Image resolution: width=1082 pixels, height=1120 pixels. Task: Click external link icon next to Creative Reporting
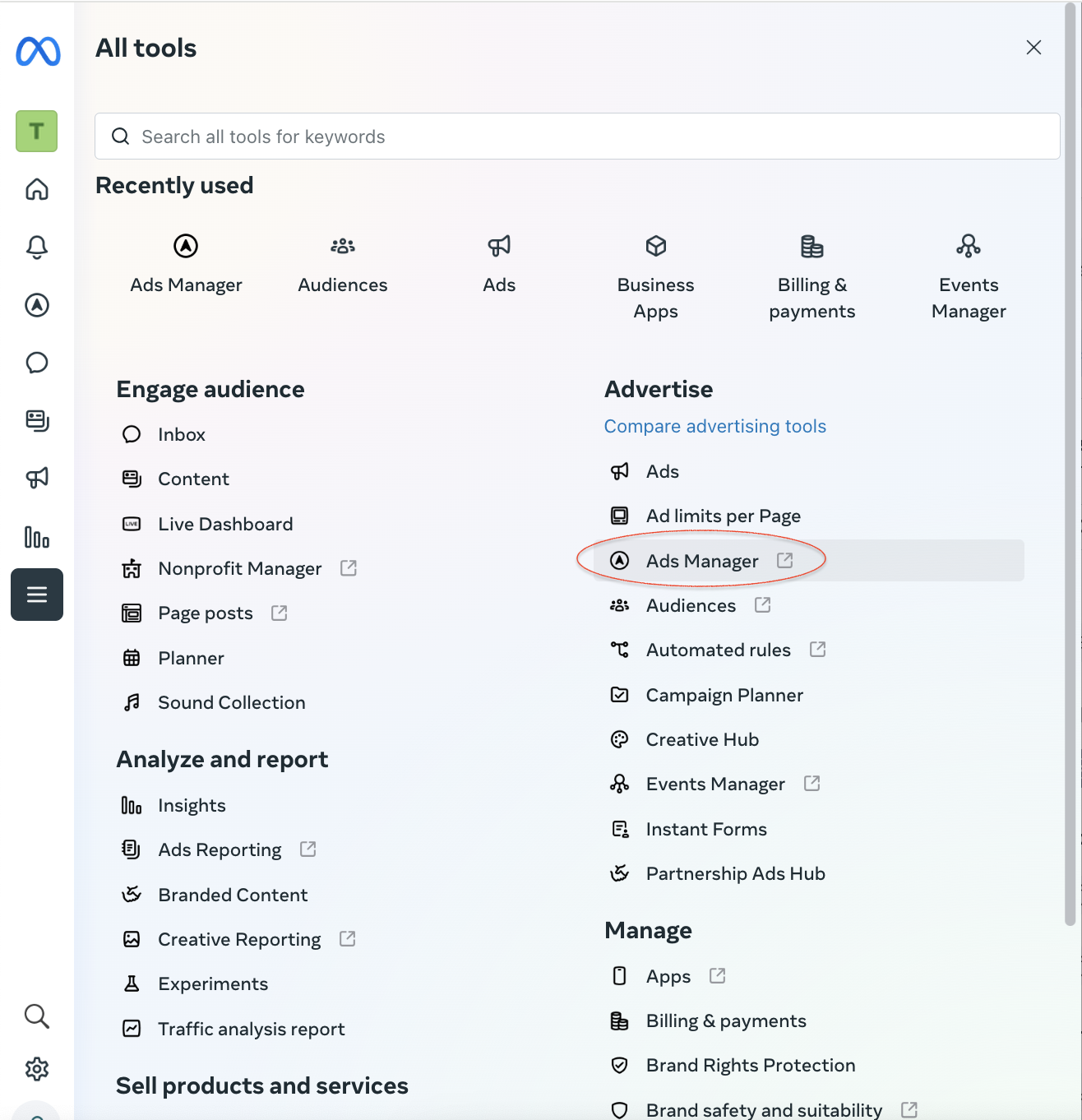pos(348,938)
